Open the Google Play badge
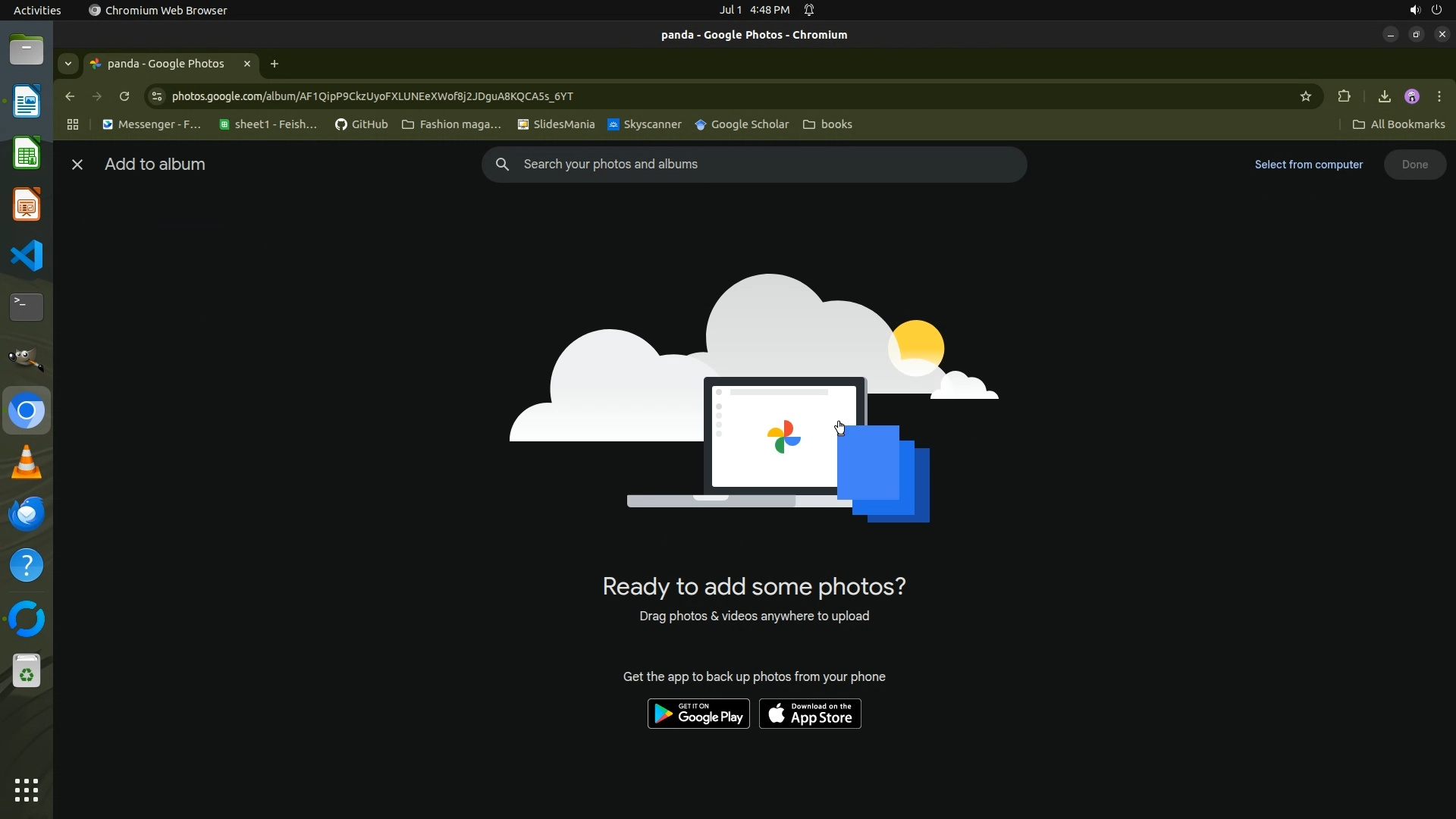Viewport: 1456px width, 819px height. 698,714
